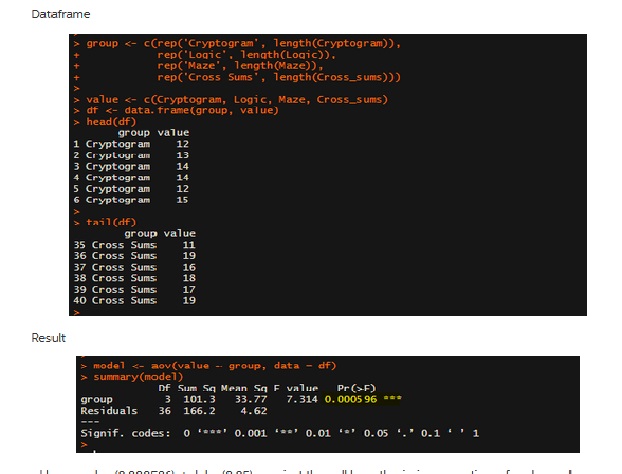This screenshot has width=622, height=474.
Task: Click the highlighted p-value 0.000596
Action: point(351,399)
